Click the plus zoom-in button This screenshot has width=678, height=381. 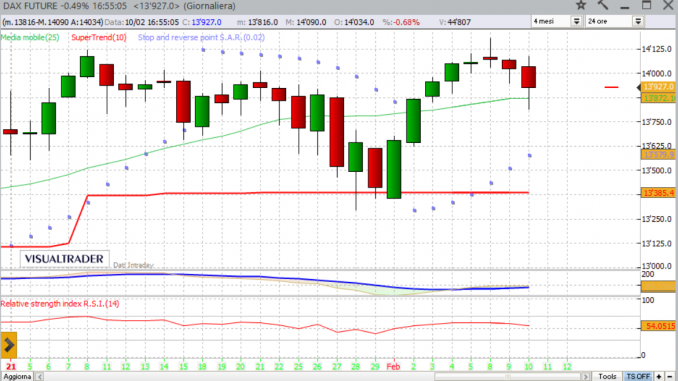coord(659,377)
